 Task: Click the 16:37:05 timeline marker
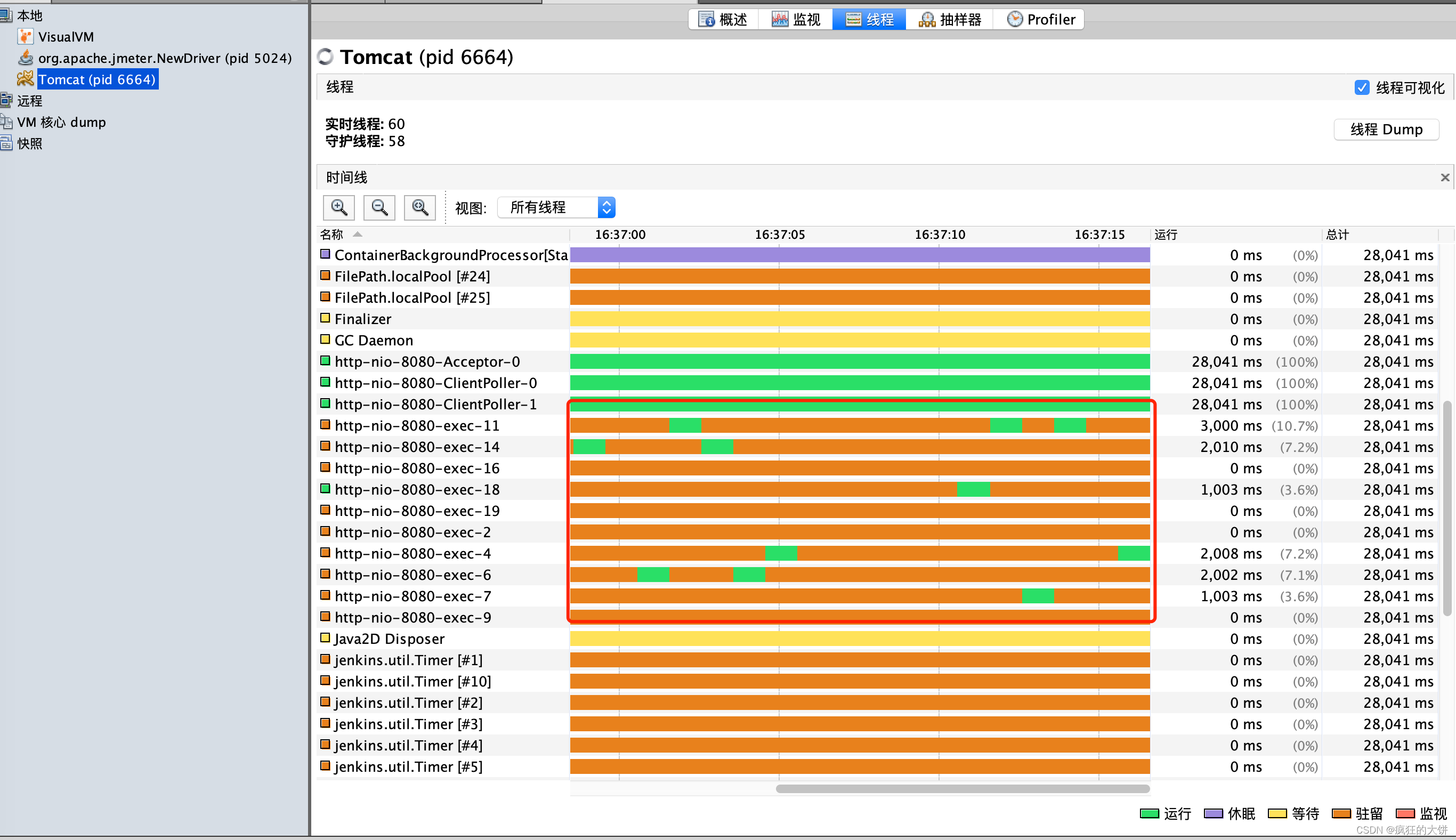pos(779,234)
